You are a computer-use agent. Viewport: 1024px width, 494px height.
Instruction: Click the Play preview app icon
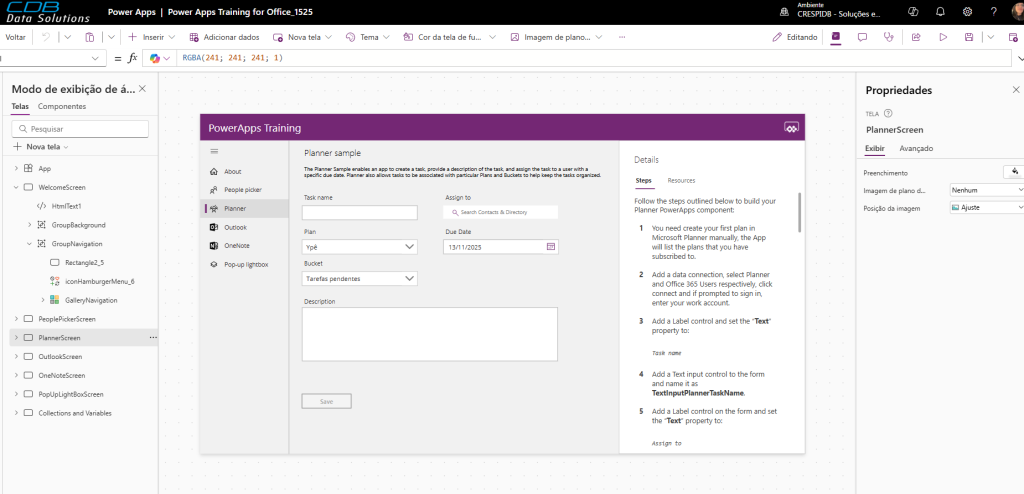[x=942, y=37]
